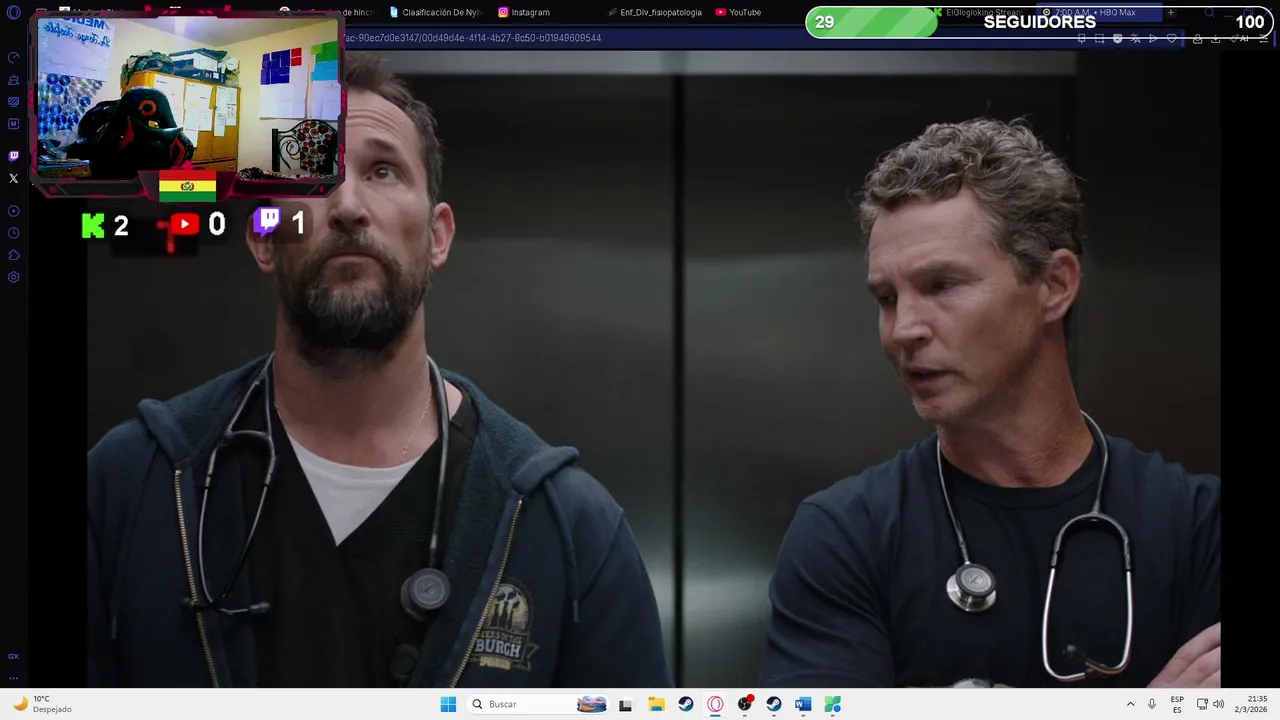
Task: Open ESP ES language switcher
Action: (x=1177, y=704)
